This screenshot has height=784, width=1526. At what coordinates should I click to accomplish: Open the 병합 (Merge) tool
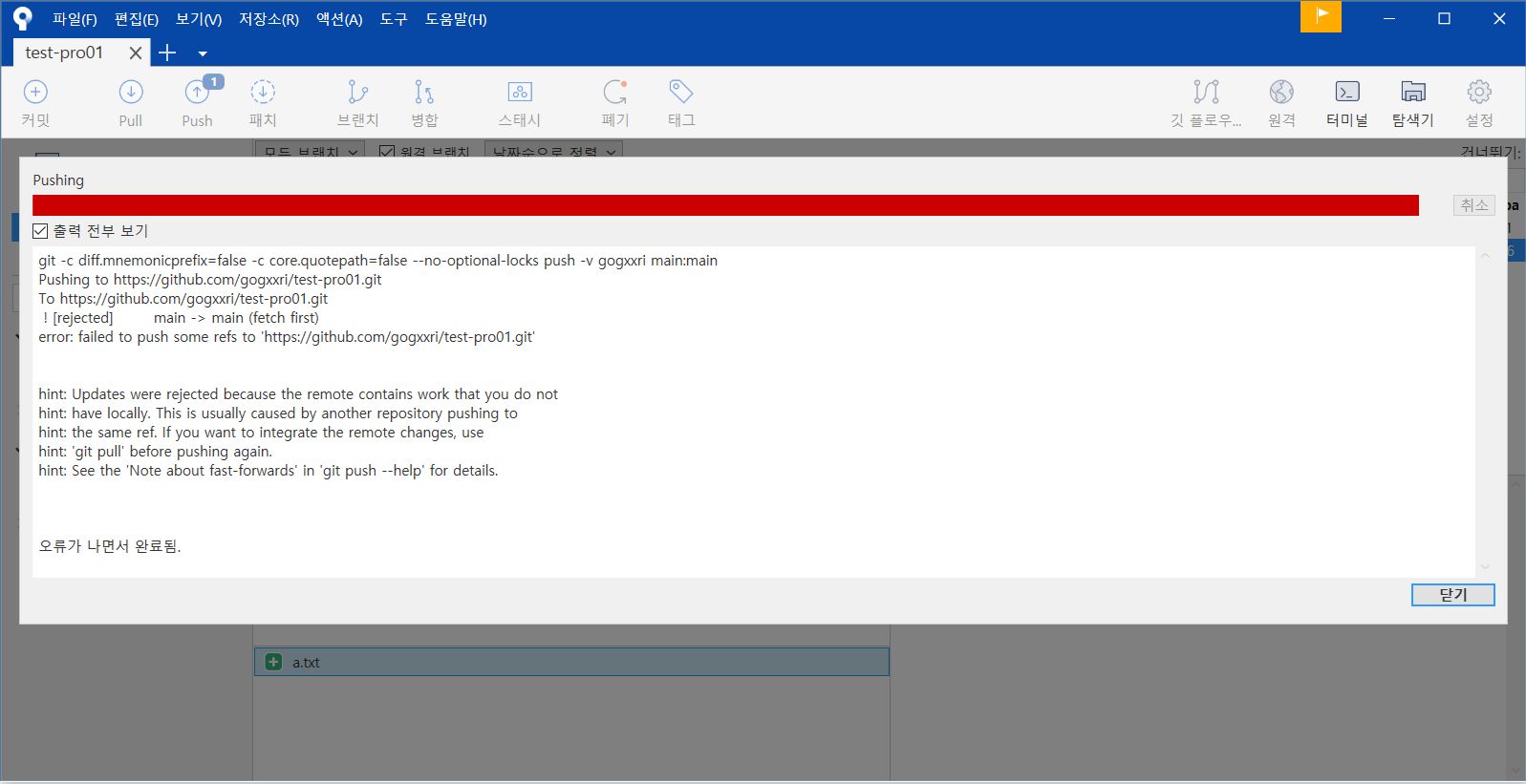tap(424, 102)
